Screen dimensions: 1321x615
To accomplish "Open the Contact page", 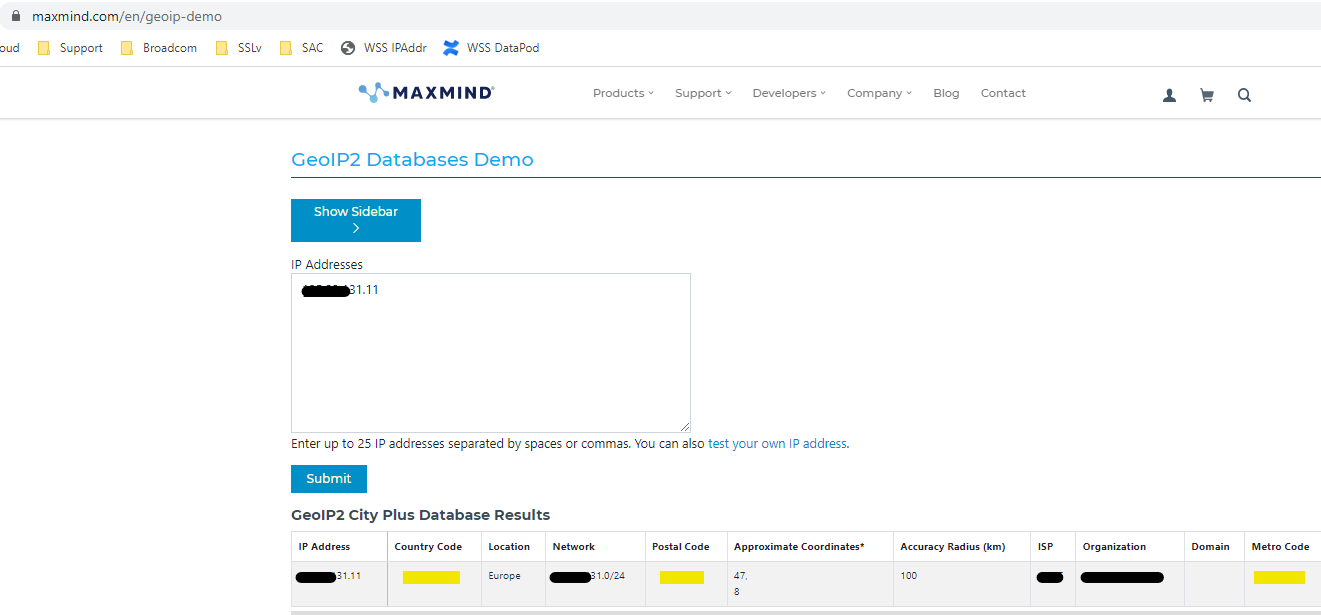I will 1003,93.
